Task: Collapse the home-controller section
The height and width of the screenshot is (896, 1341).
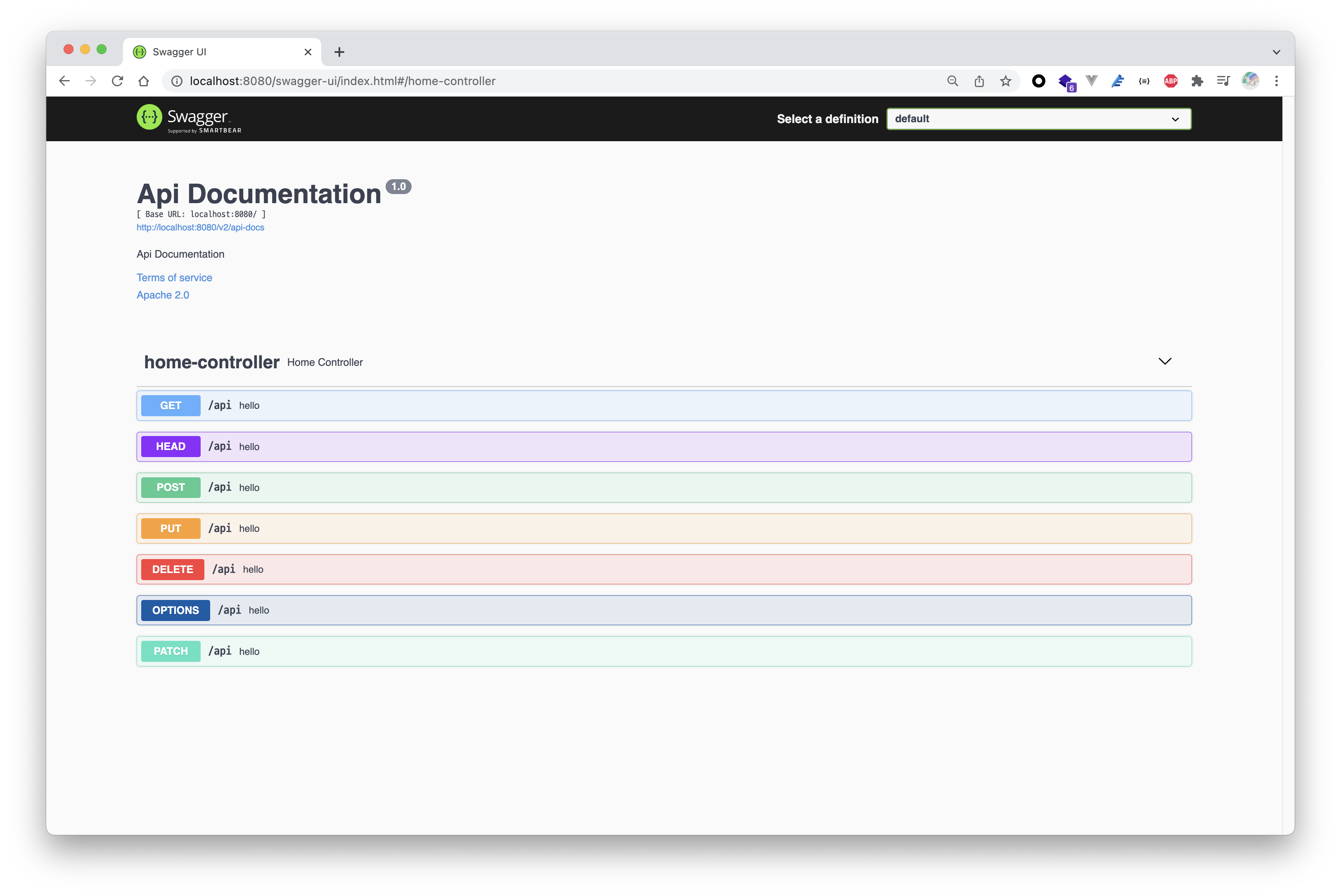Action: tap(1164, 361)
